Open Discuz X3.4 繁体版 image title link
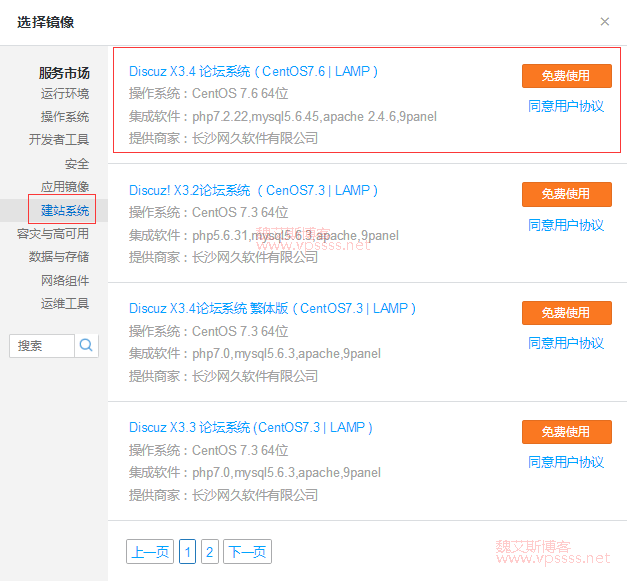 pos(272,308)
